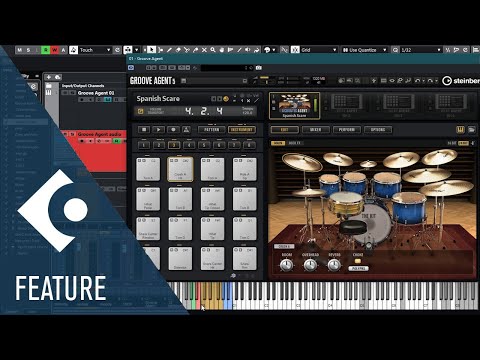Switch pads to PATTERN mode
Viewport: 480px width, 360px height.
[211, 130]
